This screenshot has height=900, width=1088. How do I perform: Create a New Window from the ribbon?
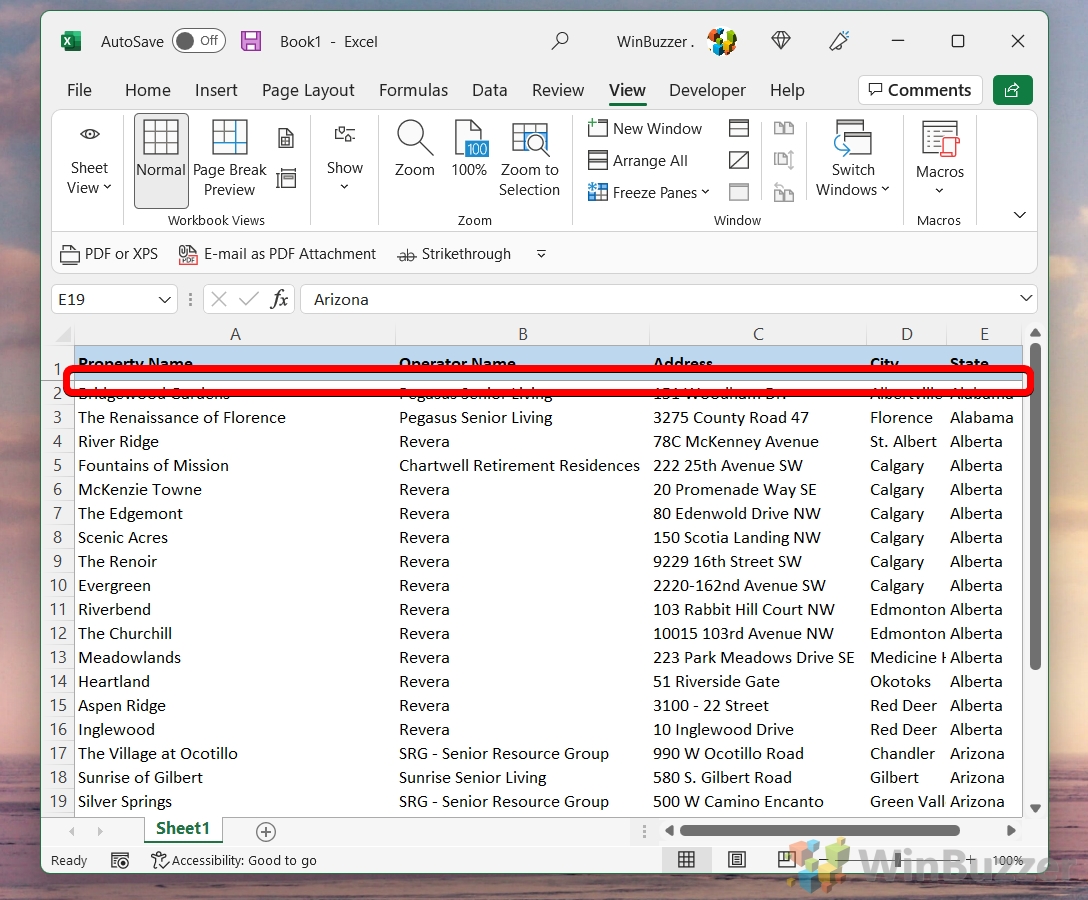645,128
